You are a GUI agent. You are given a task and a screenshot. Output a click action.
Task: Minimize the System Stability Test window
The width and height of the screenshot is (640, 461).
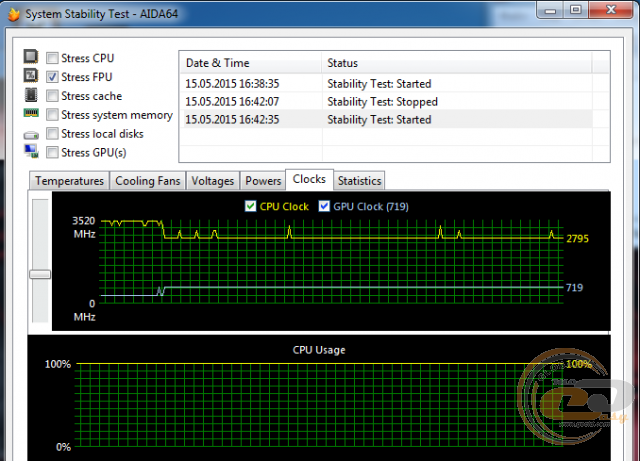pyautogui.click(x=550, y=10)
